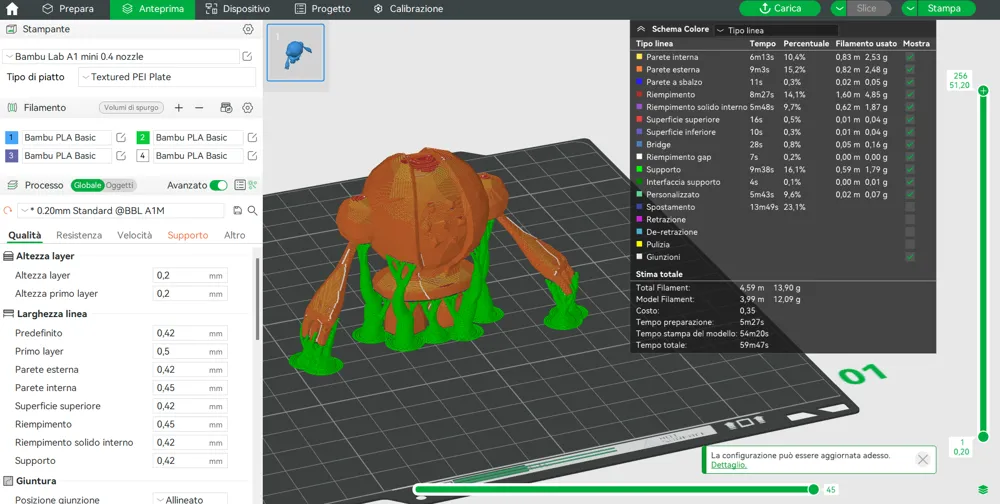Click the layers icon at bottom right

click(983, 490)
